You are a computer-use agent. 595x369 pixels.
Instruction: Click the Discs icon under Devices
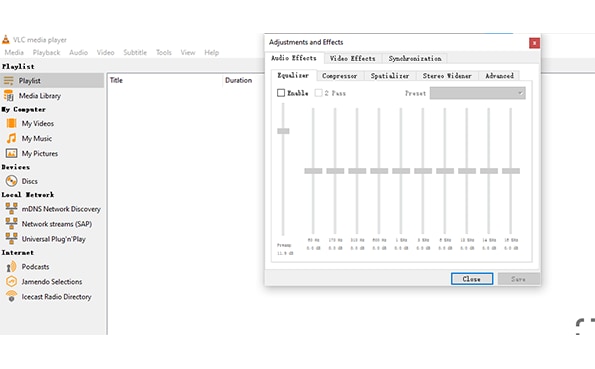(11, 181)
